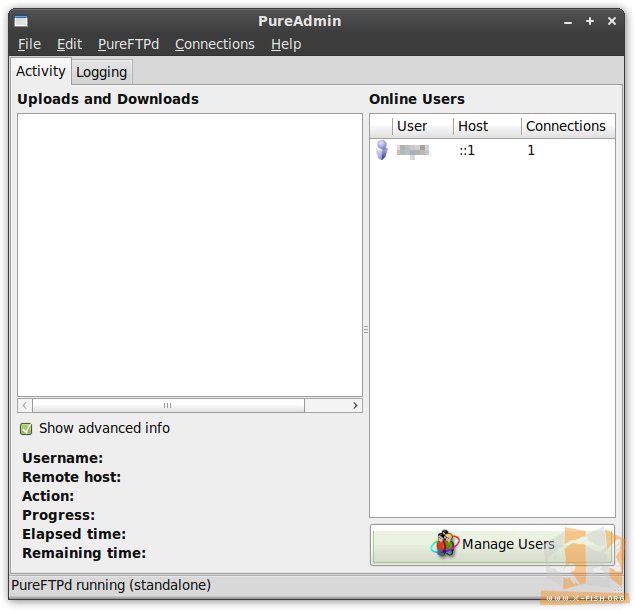Click the horizontal scrollbar thumb
The height and width of the screenshot is (610, 635).
pos(168,405)
